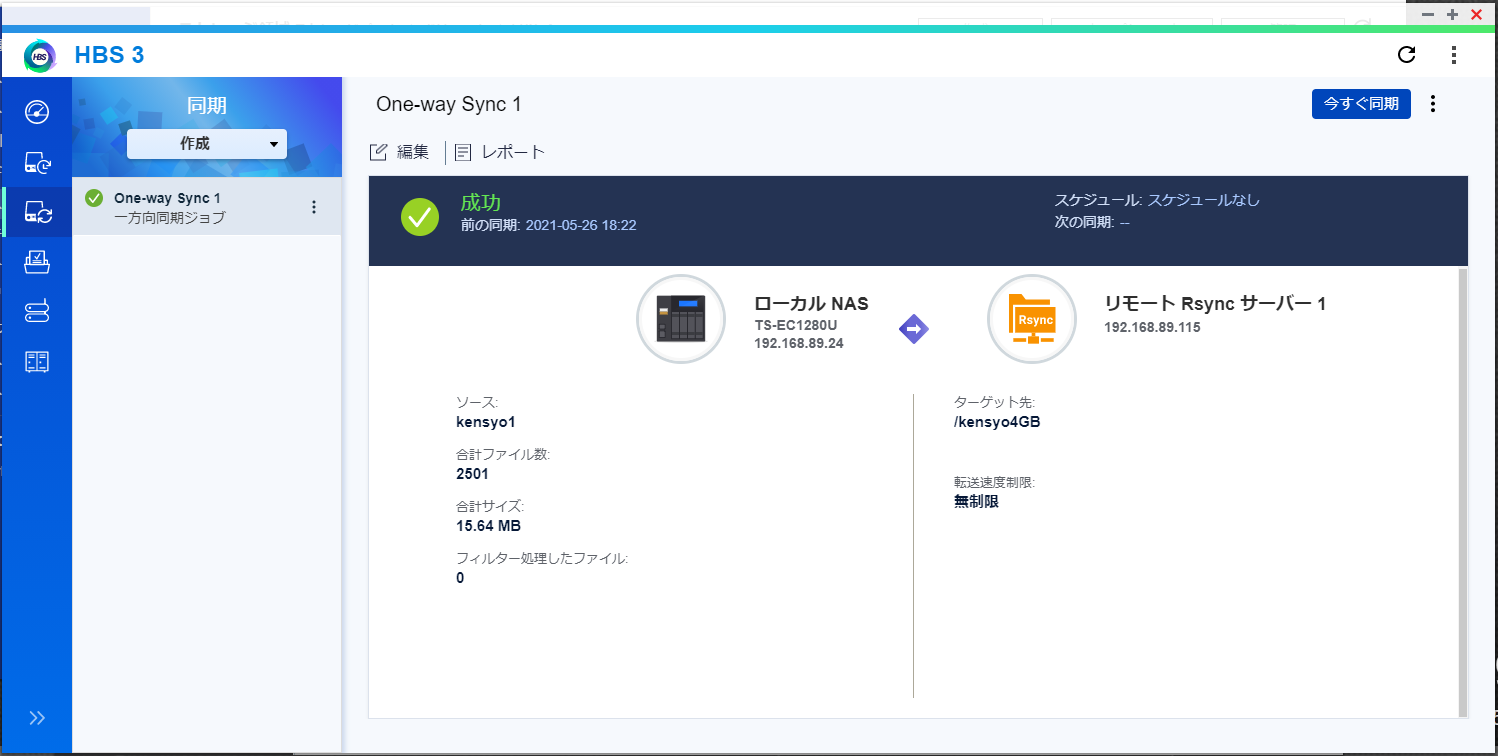The image size is (1498, 756).
Task: Click the local NAS device icon
Action: 681,319
